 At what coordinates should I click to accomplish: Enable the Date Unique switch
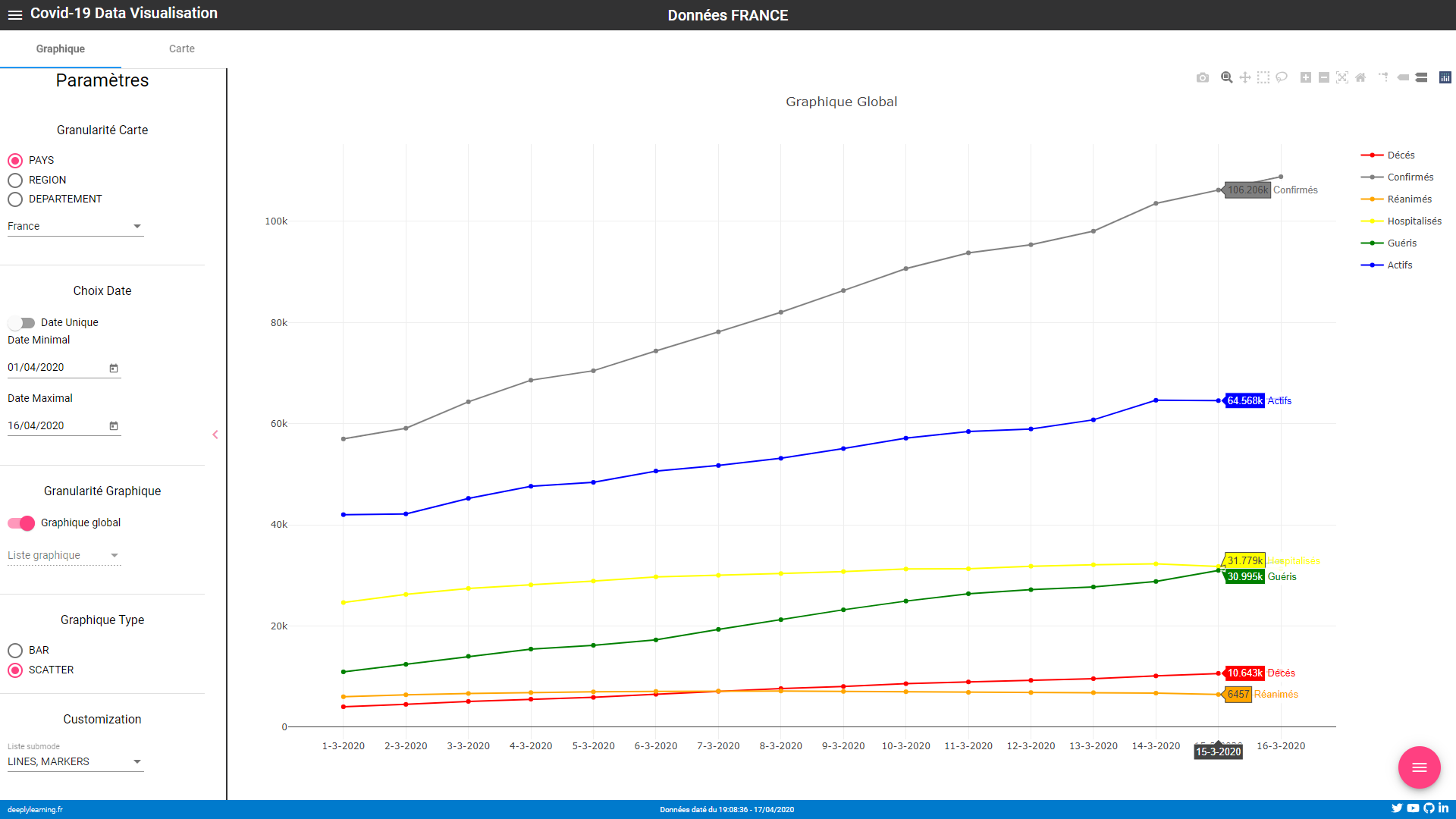(x=22, y=323)
